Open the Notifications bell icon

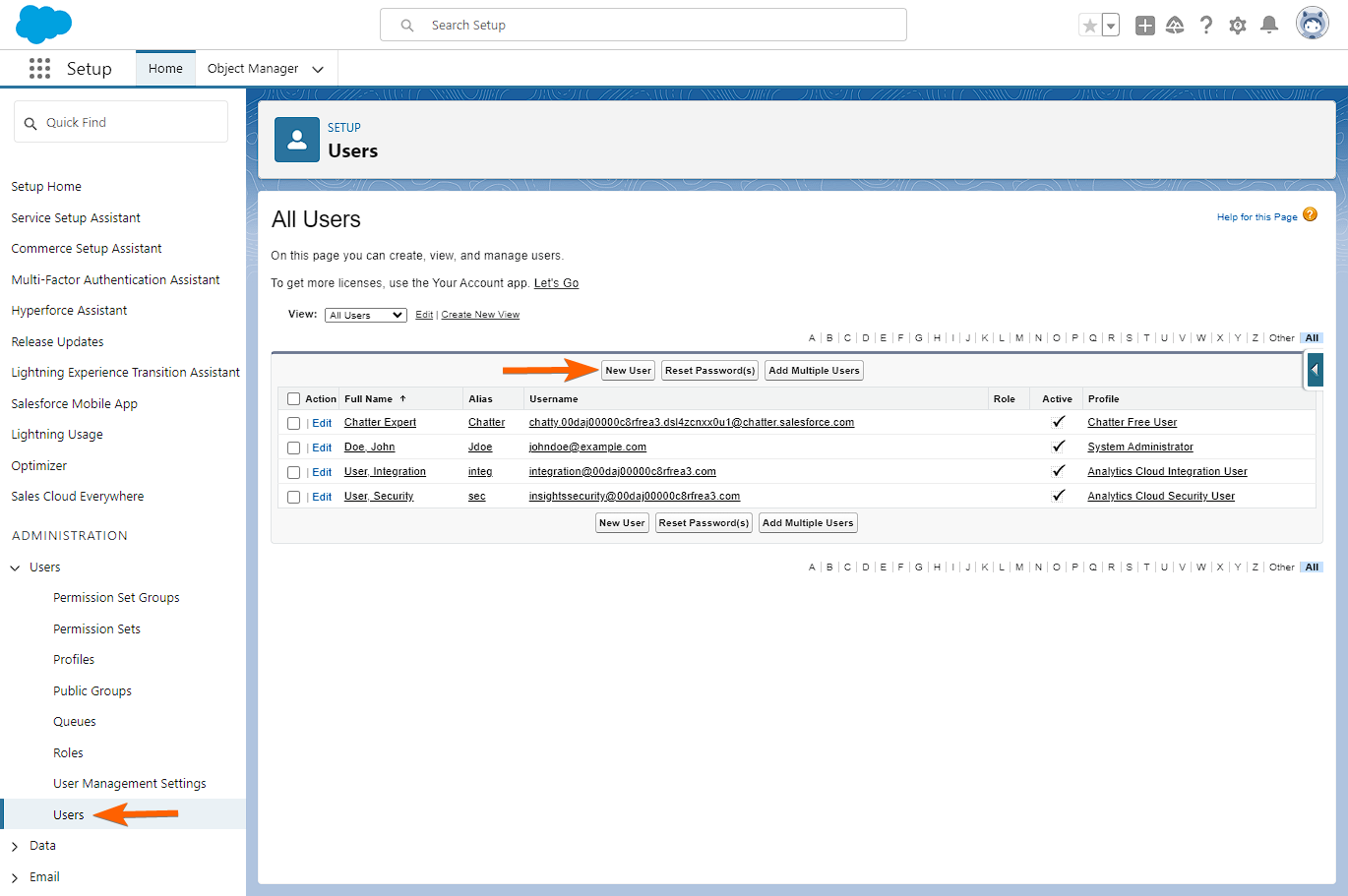click(1269, 26)
